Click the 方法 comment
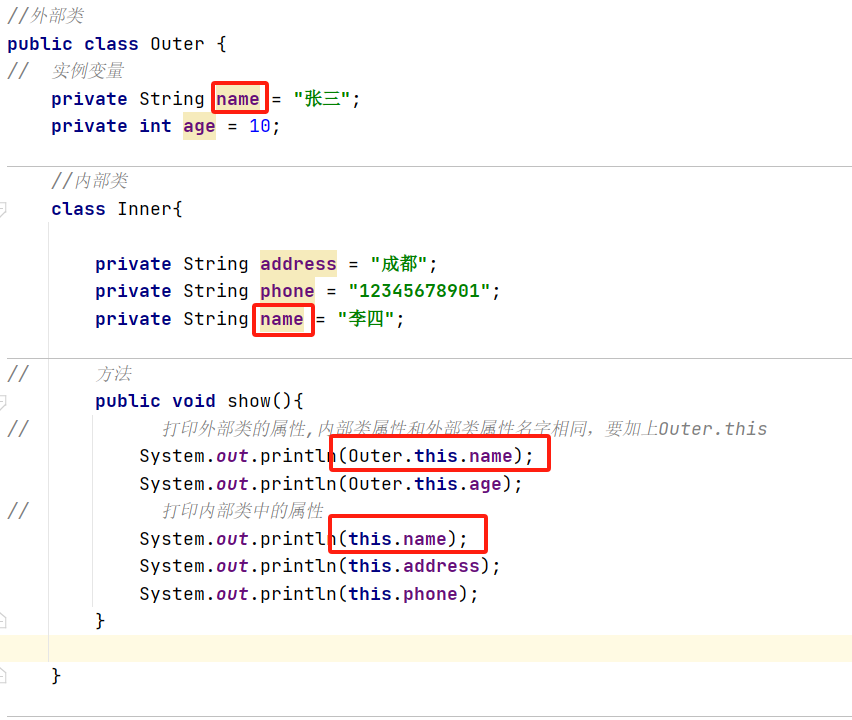Viewport: 852px width, 720px height. click(114, 374)
